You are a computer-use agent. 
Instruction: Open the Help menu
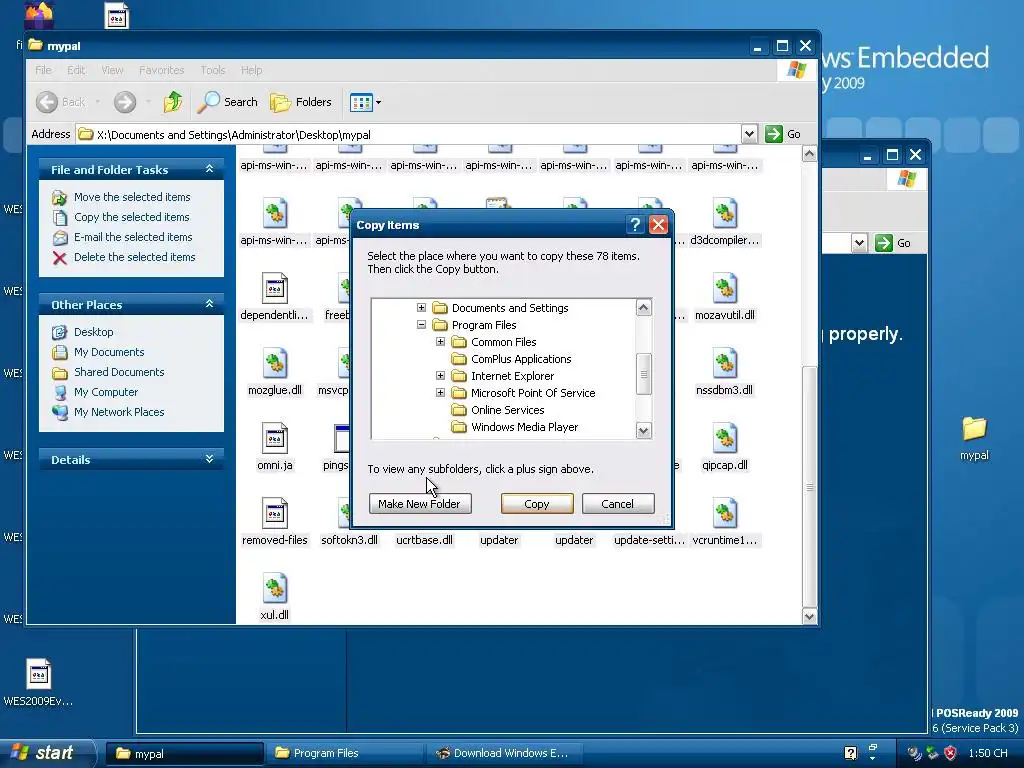coord(251,70)
